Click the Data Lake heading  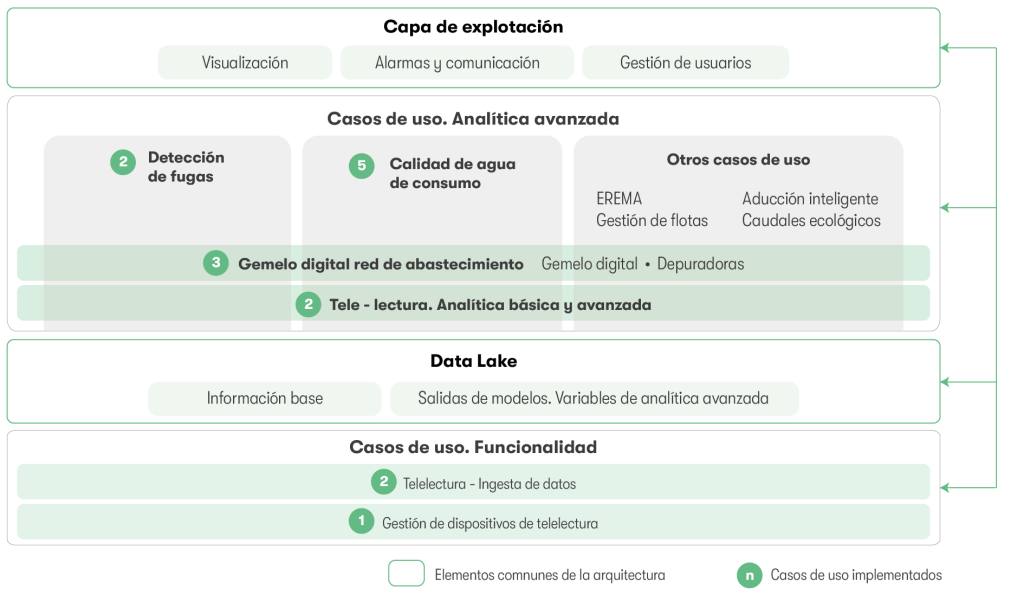[473, 361]
